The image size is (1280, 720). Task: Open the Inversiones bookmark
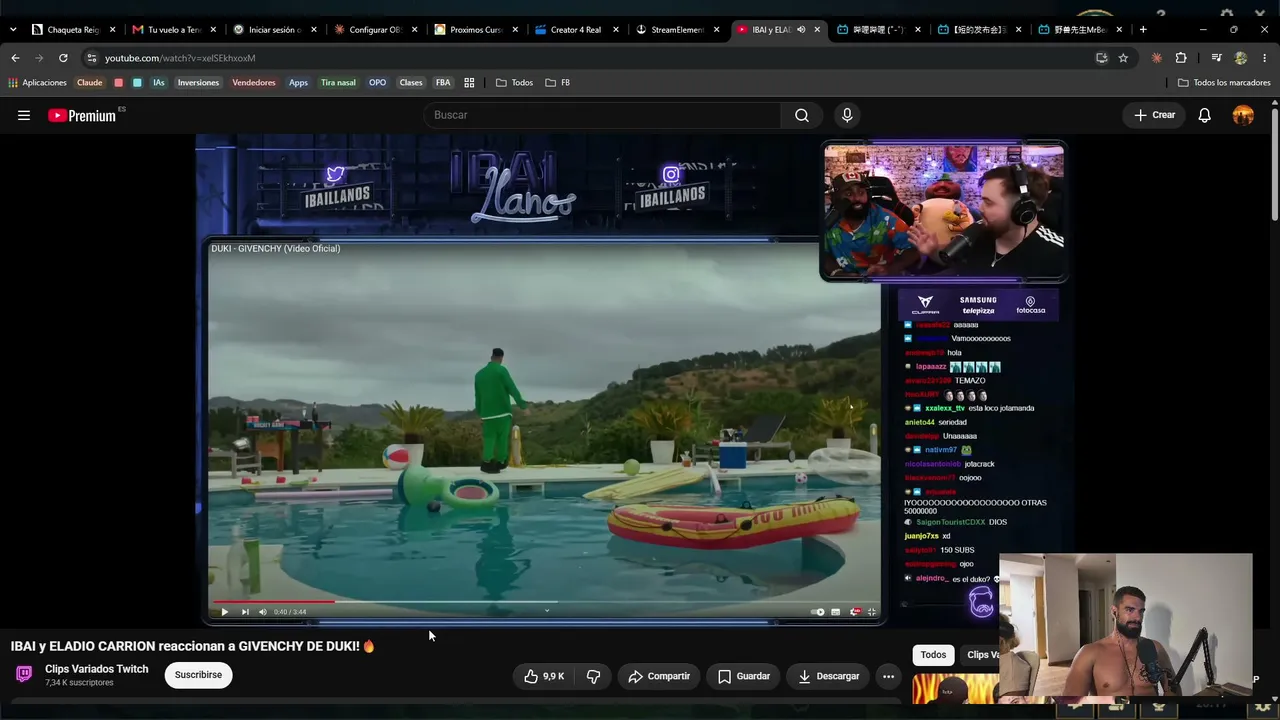198,82
